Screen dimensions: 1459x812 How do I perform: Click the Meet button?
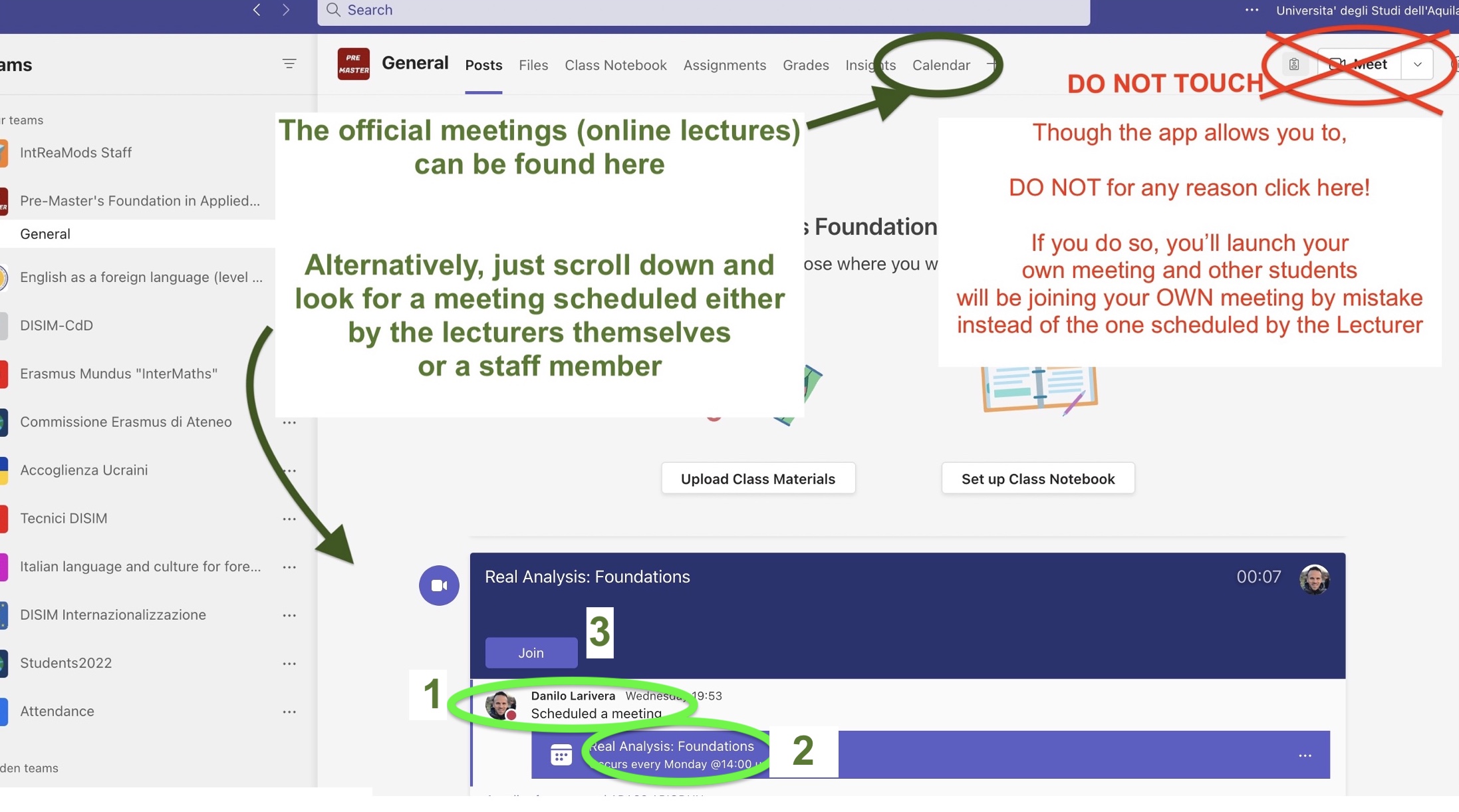click(1359, 65)
